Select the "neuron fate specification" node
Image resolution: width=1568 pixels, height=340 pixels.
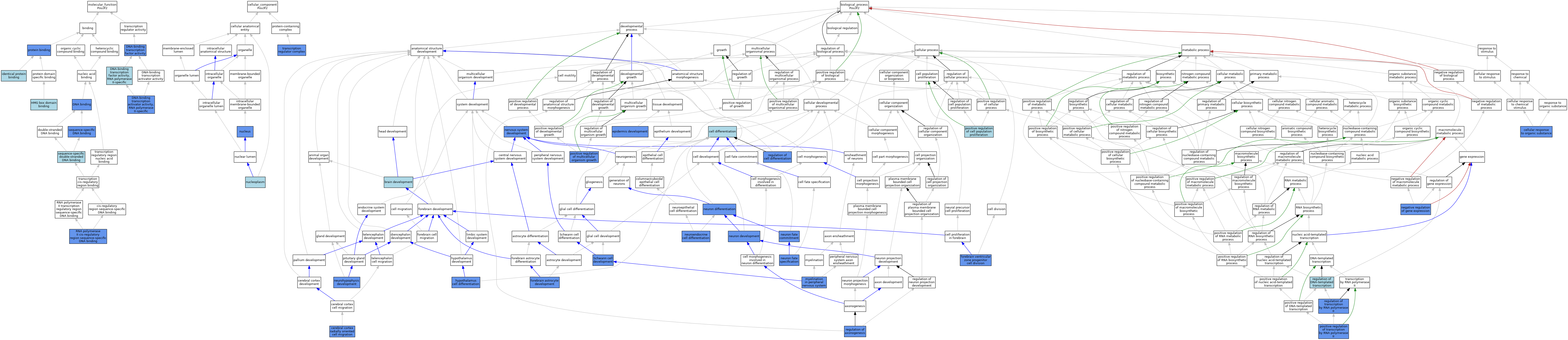[x=789, y=260]
